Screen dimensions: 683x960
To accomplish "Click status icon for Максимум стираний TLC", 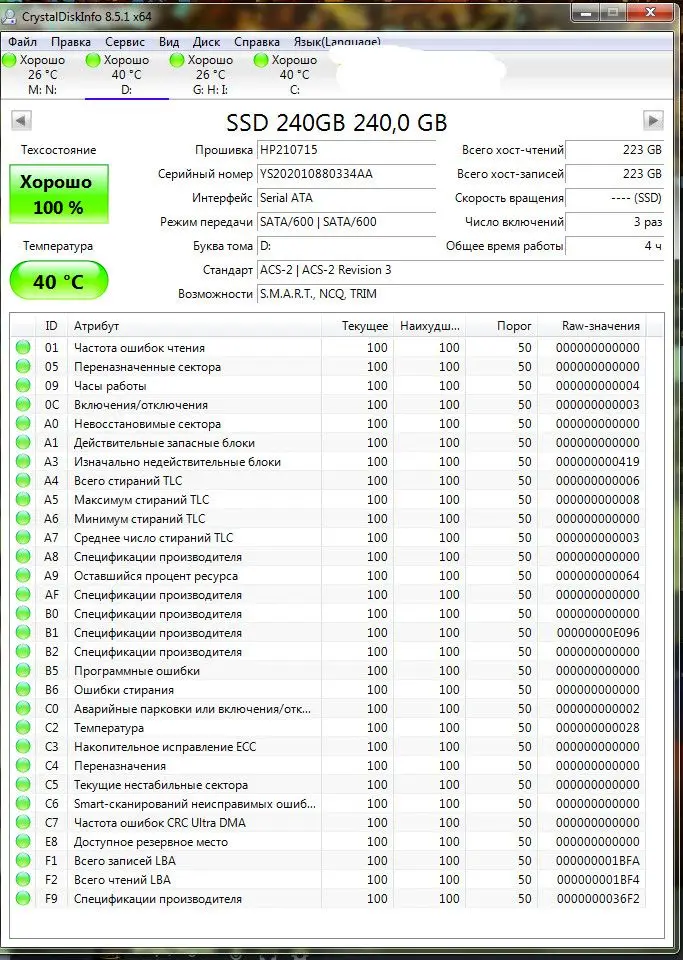I will click(x=23, y=499).
